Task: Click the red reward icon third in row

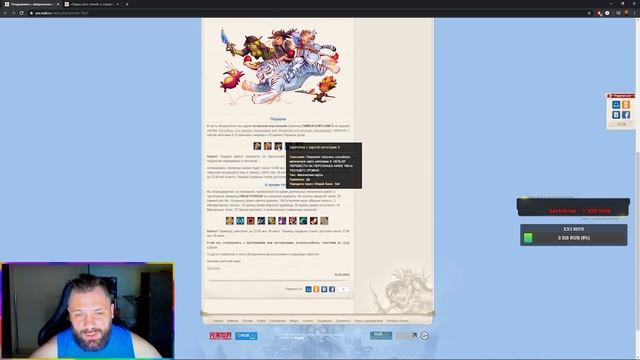Action: point(251,221)
